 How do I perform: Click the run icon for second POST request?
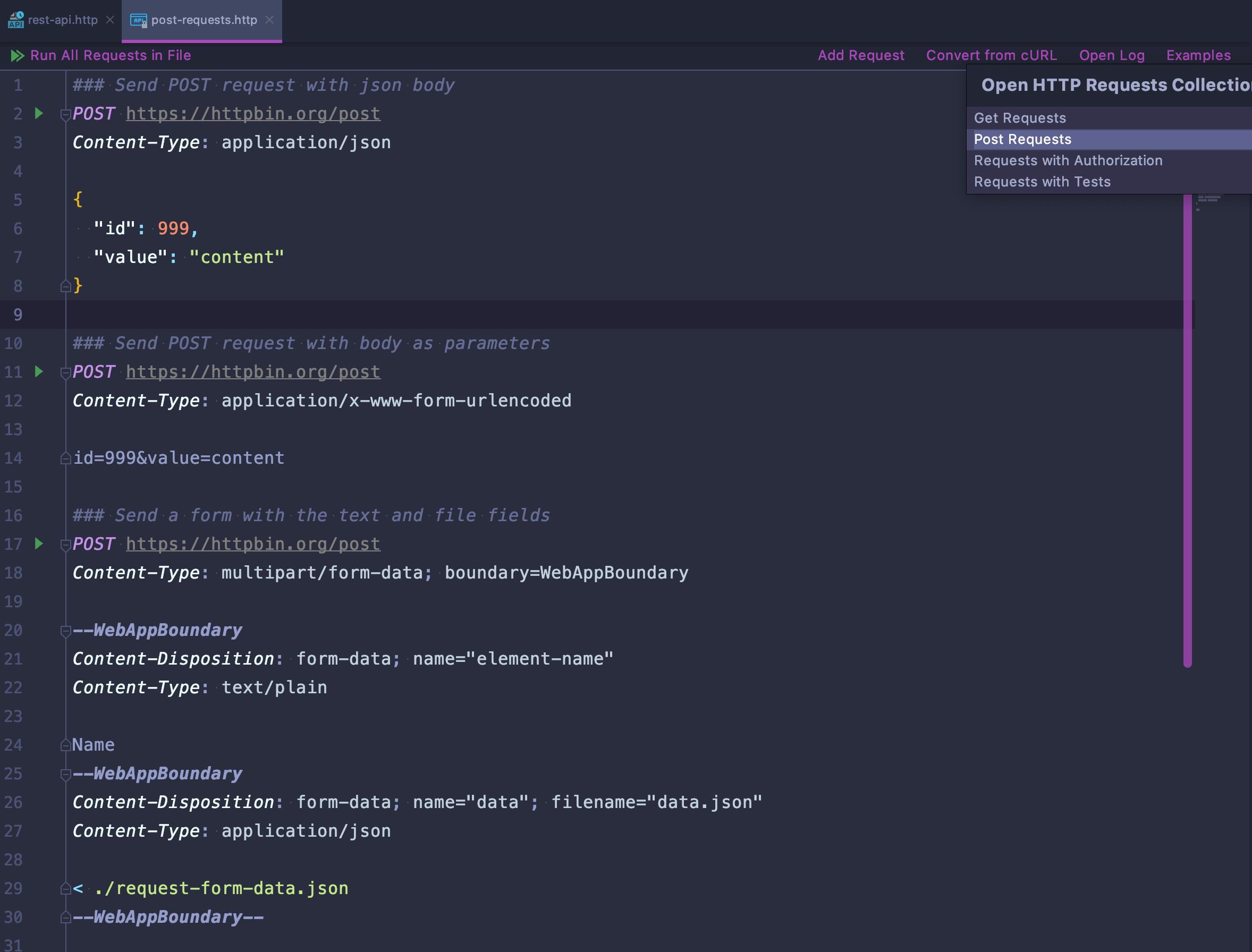39,371
